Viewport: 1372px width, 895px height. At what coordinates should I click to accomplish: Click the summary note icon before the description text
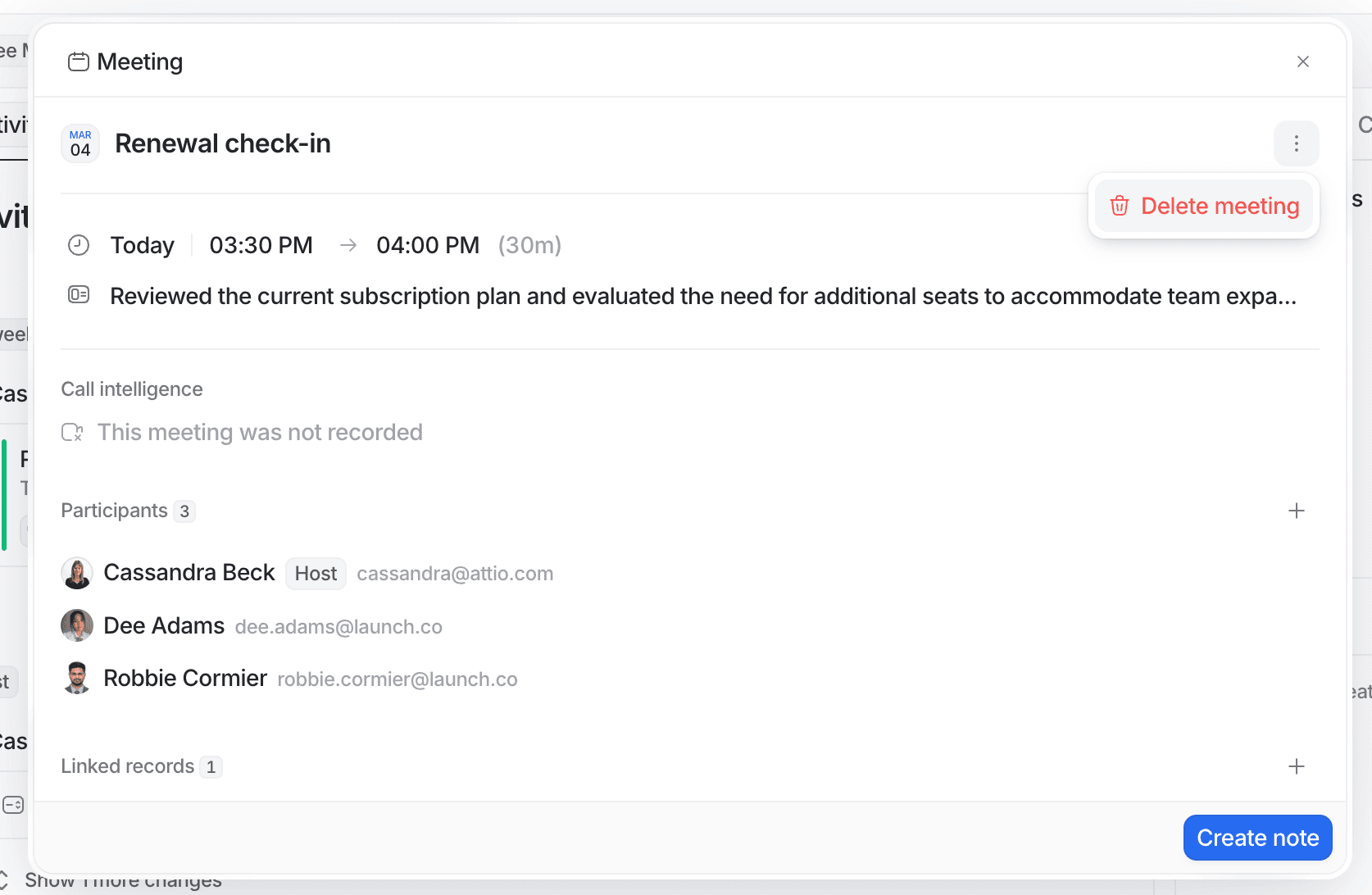(79, 295)
